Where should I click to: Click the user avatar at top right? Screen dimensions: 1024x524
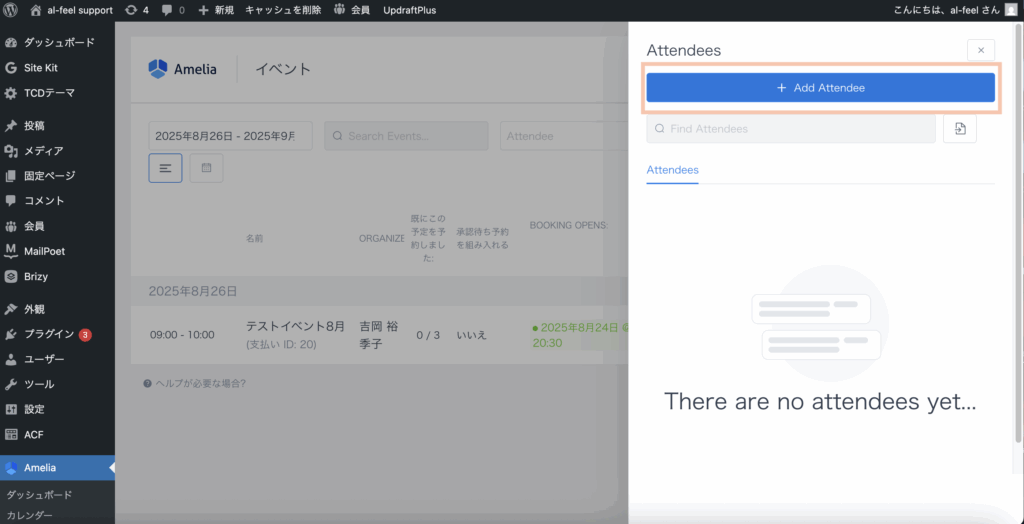tap(1011, 10)
